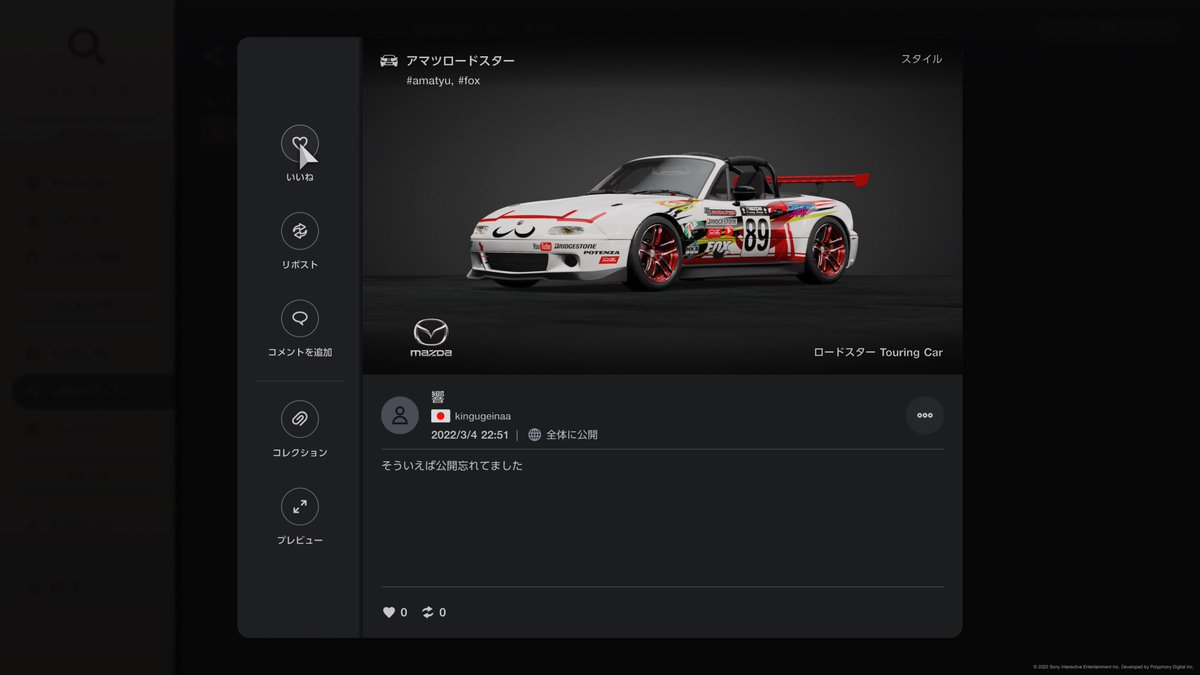
Task: Click the 全体に公開 visibility text
Action: click(x=572, y=435)
